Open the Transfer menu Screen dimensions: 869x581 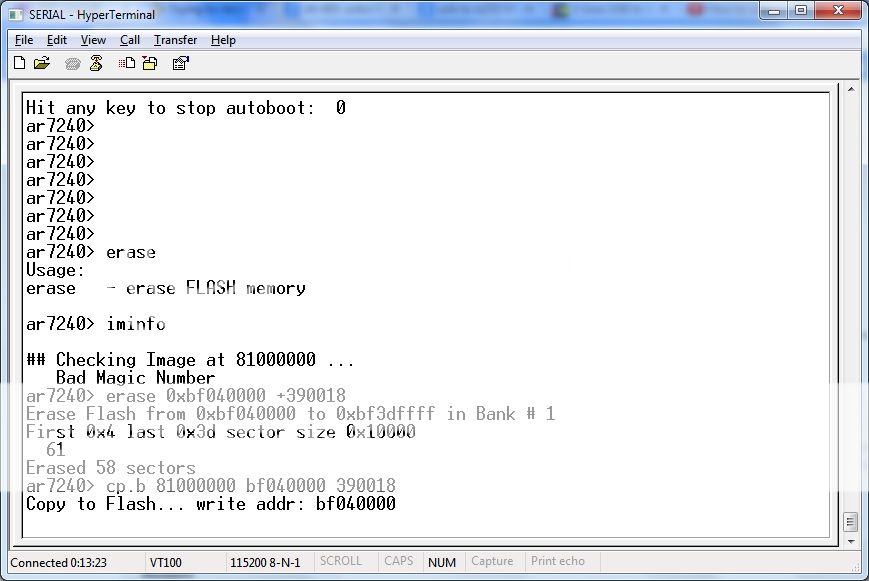tap(175, 40)
